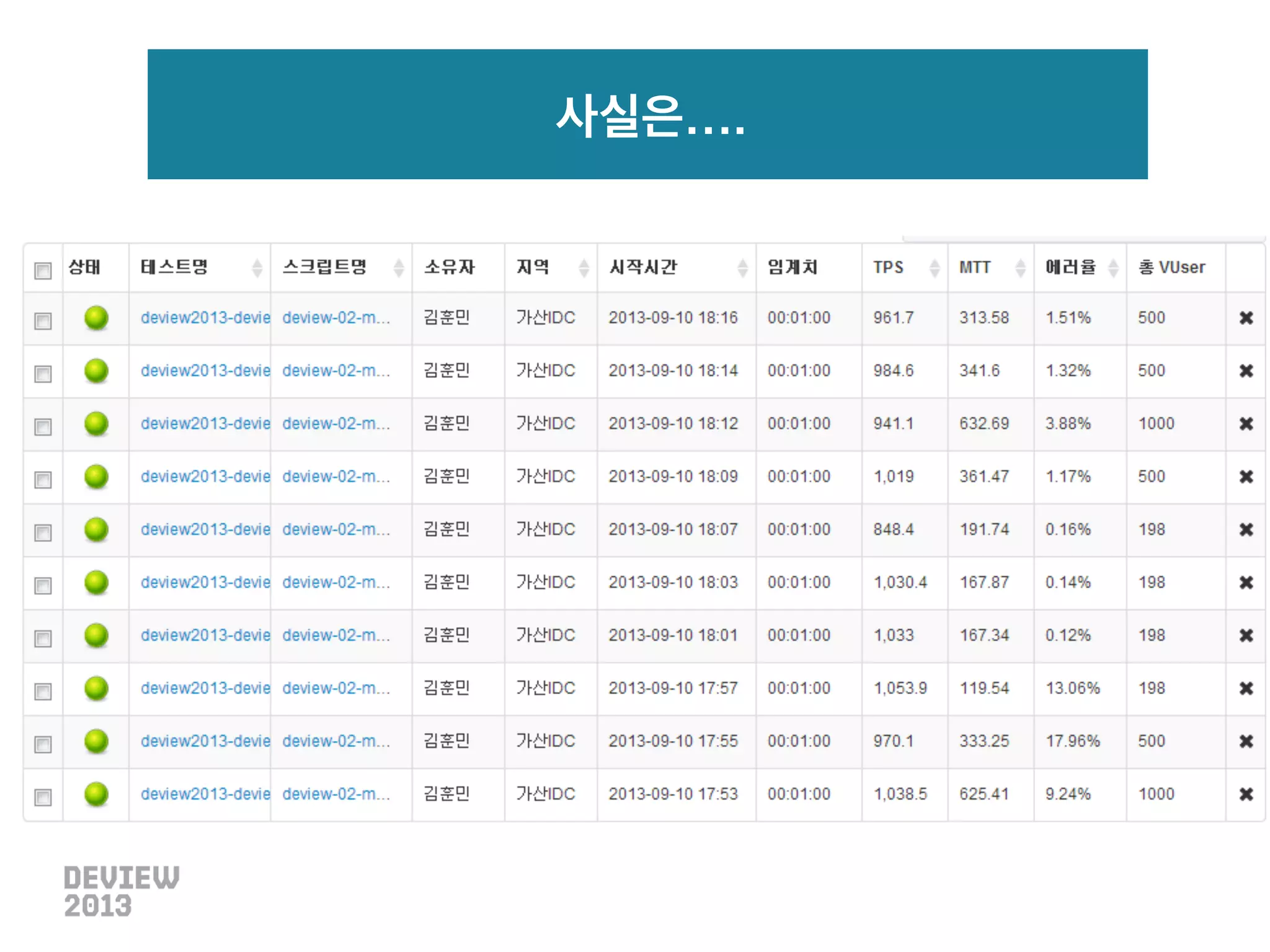
Task: Delete the test started at 18:01
Action: (1246, 635)
